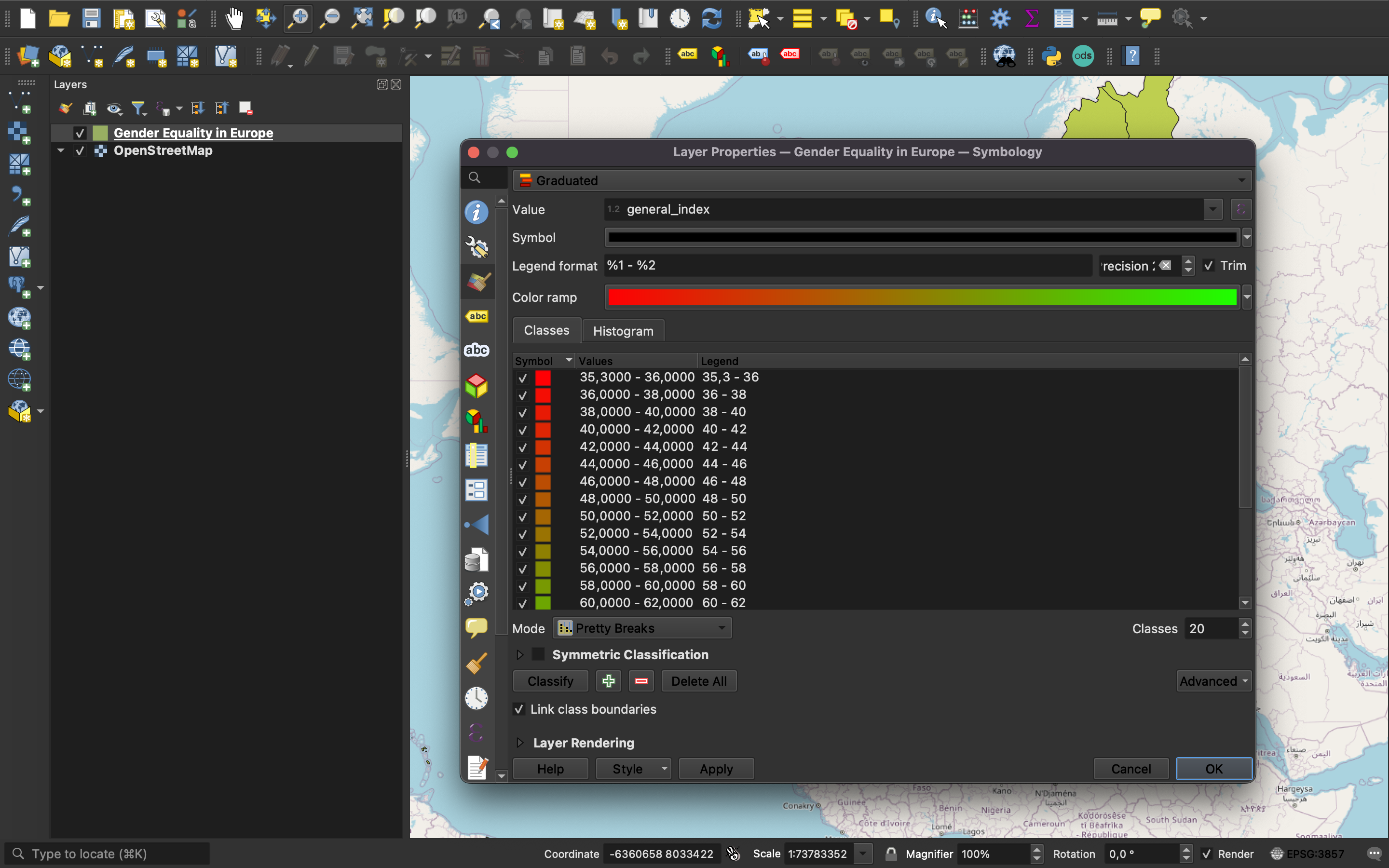The width and height of the screenshot is (1389, 868).
Task: Click the Pan Map hand tool
Action: [x=233, y=18]
